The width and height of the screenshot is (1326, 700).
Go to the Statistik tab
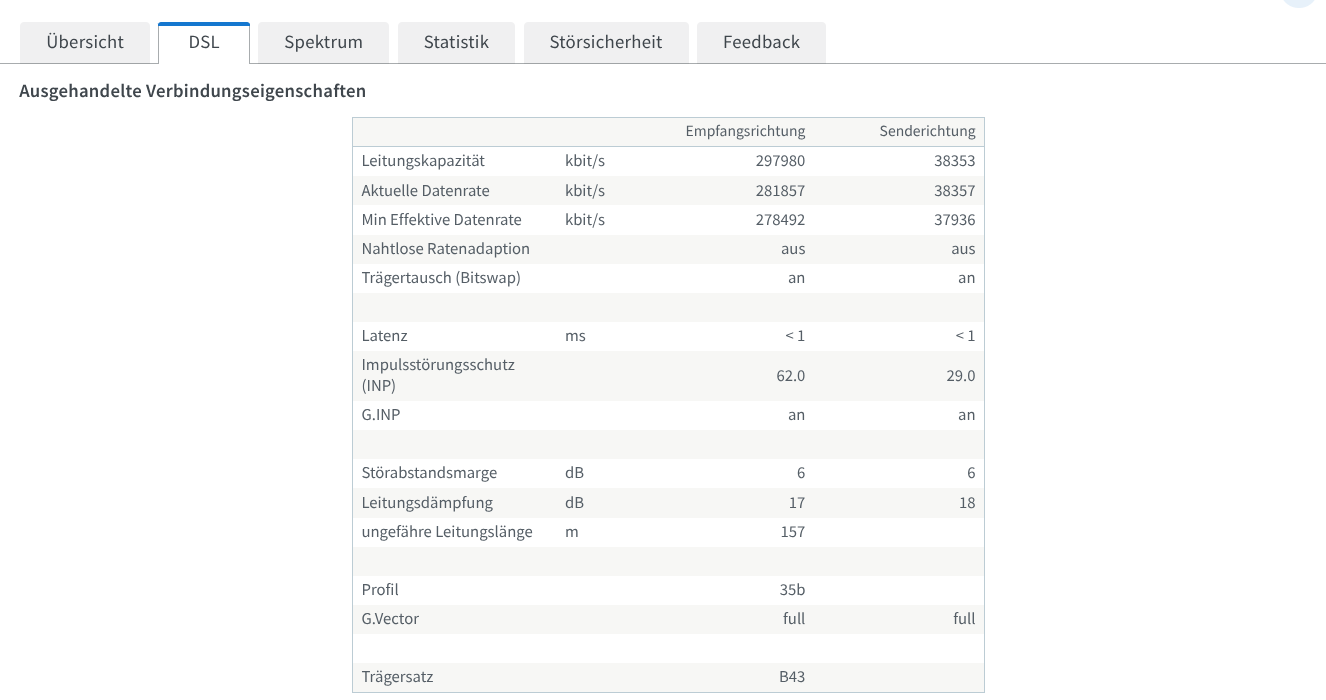tap(456, 42)
